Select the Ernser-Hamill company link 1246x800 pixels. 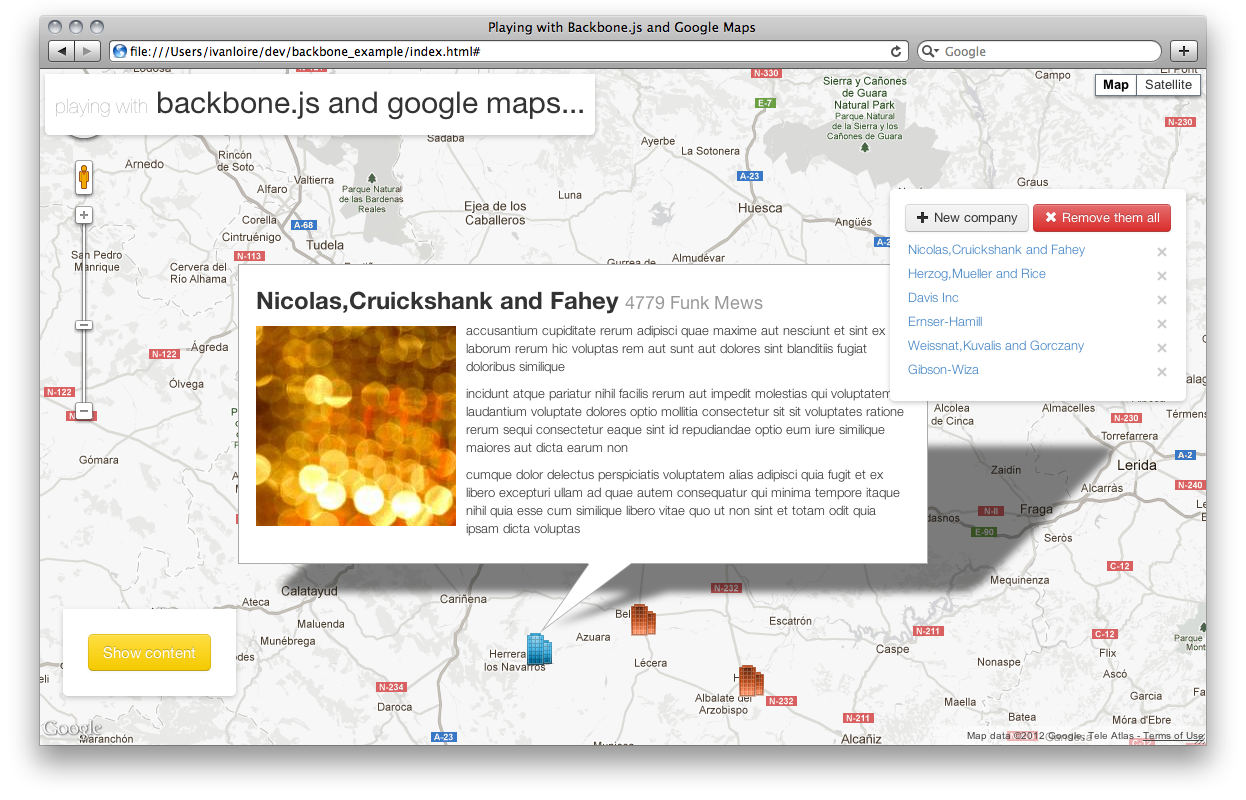(945, 322)
